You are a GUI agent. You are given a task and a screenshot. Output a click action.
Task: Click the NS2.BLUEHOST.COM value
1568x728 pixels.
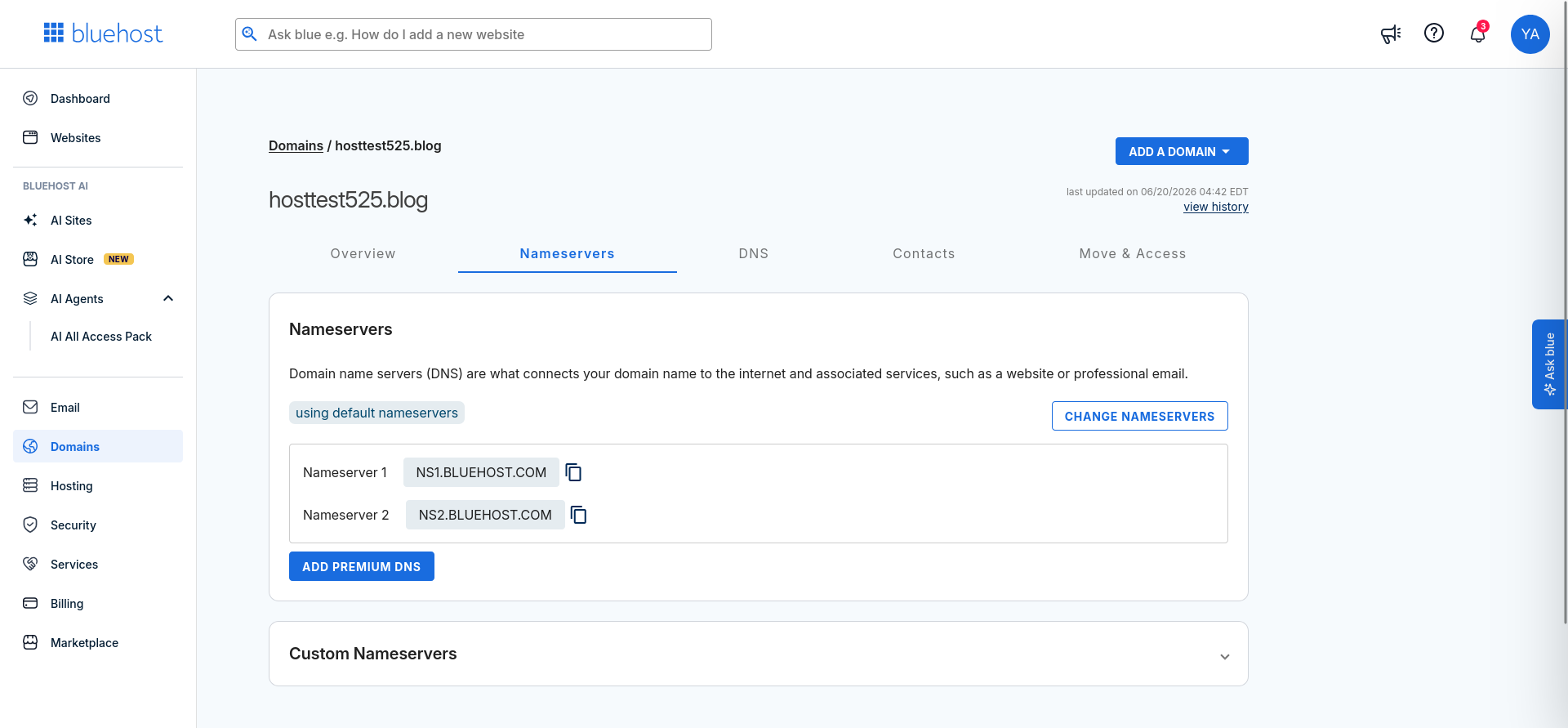(x=485, y=515)
